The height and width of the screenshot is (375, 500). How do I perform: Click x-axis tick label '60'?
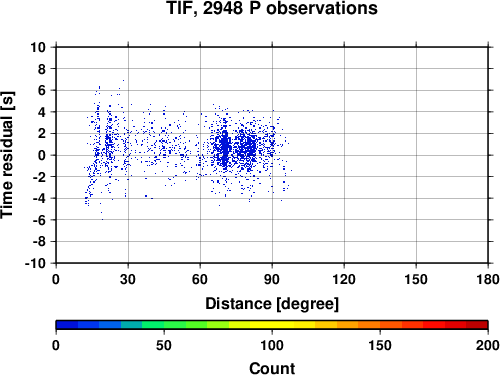click(200, 279)
